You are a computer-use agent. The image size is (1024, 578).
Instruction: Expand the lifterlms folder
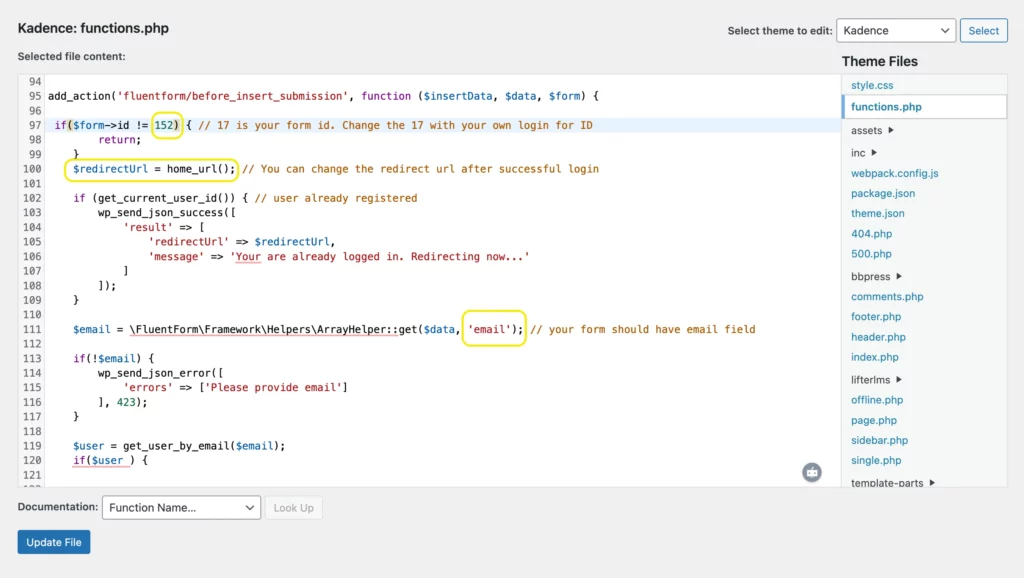pyautogui.click(x=876, y=379)
